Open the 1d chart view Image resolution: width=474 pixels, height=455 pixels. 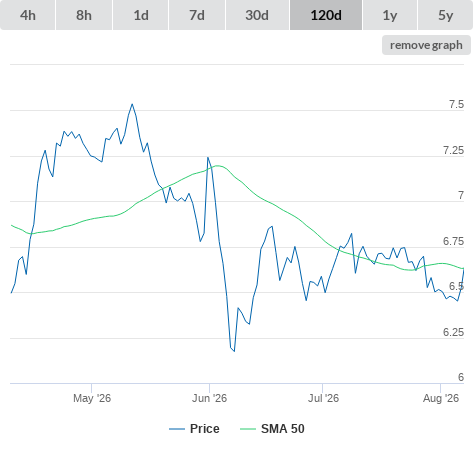[x=141, y=15]
